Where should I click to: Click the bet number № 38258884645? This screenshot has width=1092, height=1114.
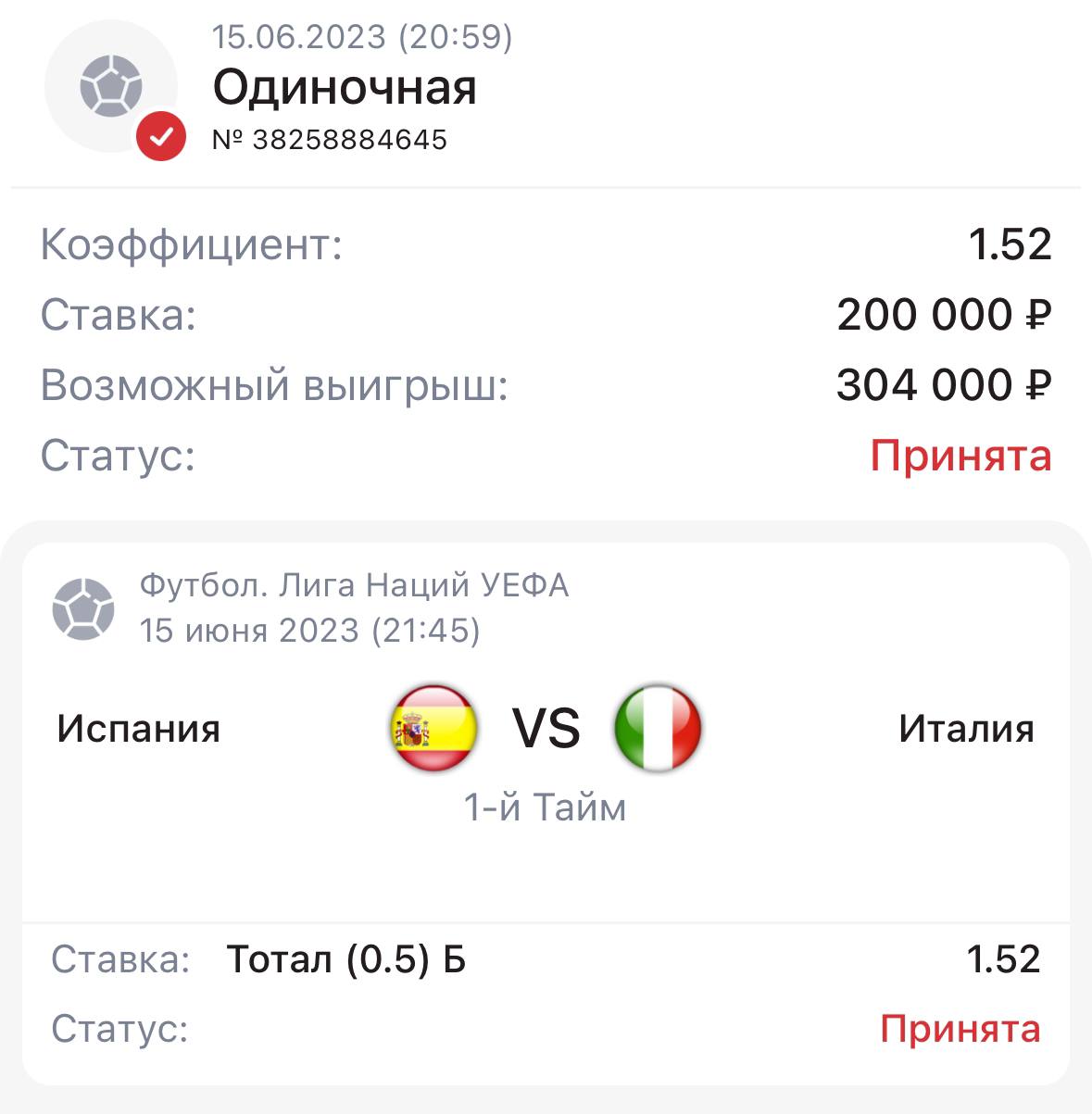330,140
